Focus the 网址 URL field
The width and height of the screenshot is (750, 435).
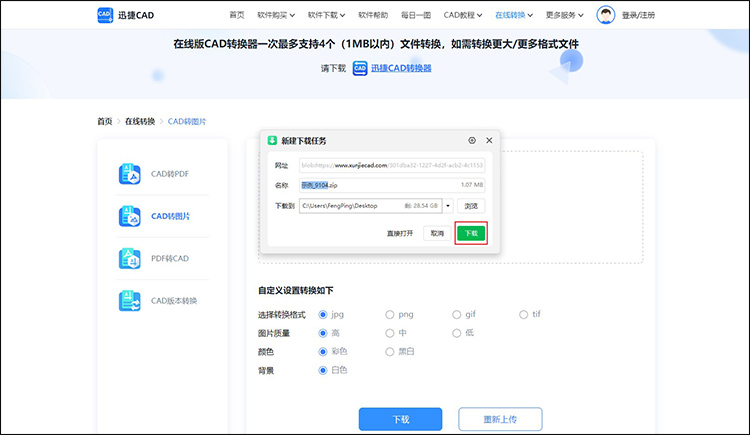pyautogui.click(x=392, y=165)
